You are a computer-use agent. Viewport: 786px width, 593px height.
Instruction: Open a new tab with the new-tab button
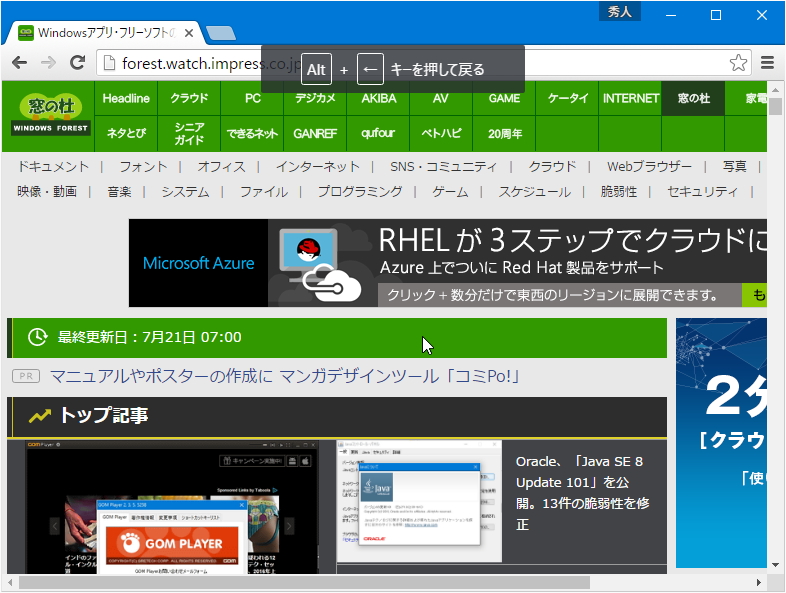pyautogui.click(x=221, y=33)
